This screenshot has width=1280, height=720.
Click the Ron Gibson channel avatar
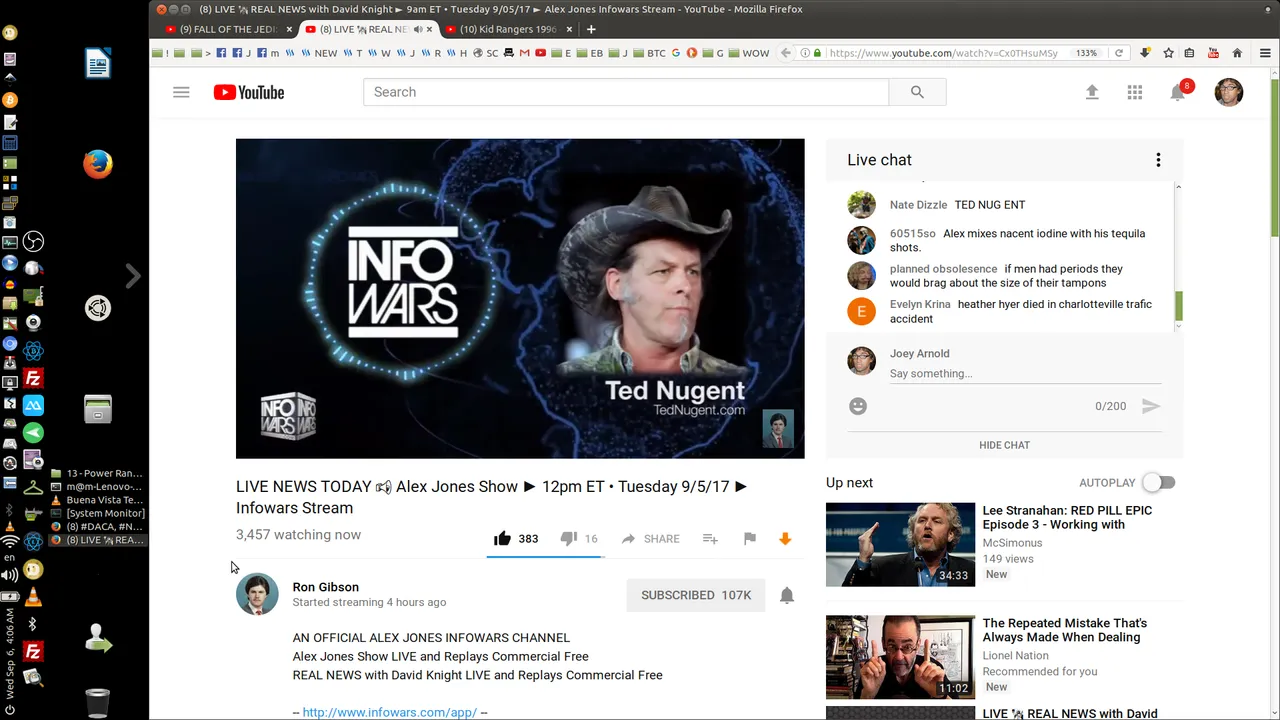pyautogui.click(x=257, y=594)
